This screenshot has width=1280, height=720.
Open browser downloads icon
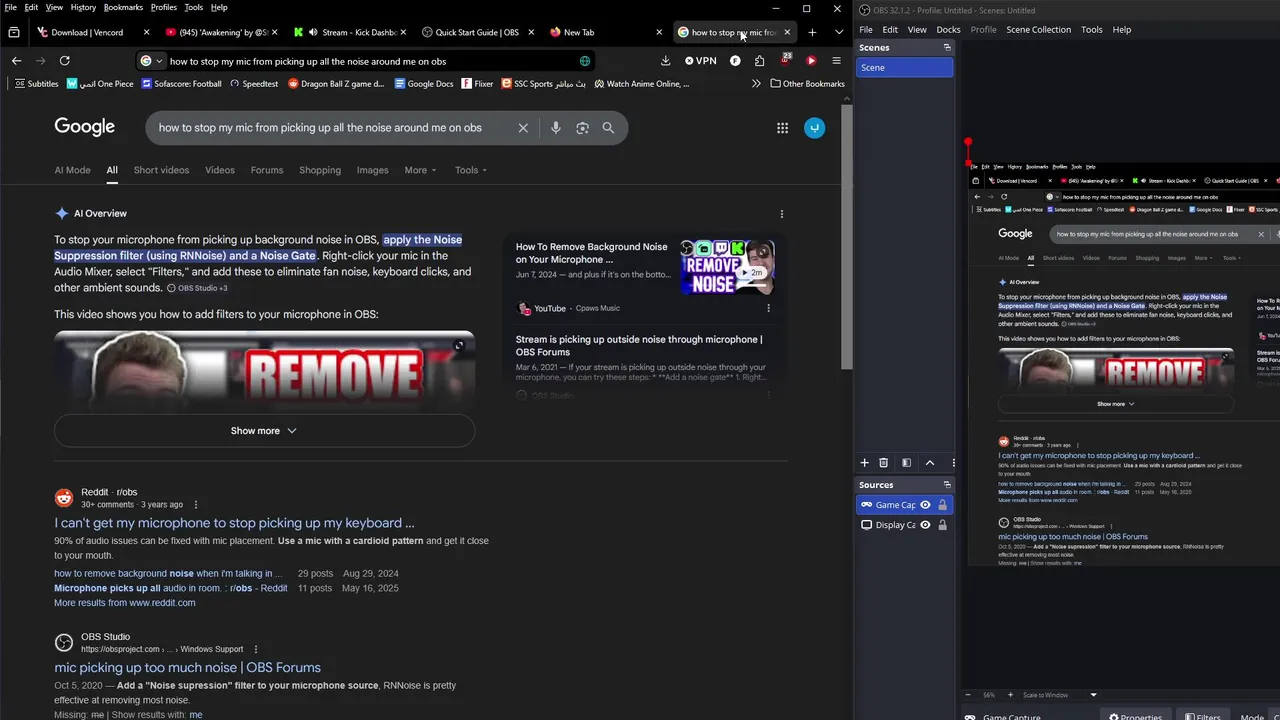(x=665, y=61)
